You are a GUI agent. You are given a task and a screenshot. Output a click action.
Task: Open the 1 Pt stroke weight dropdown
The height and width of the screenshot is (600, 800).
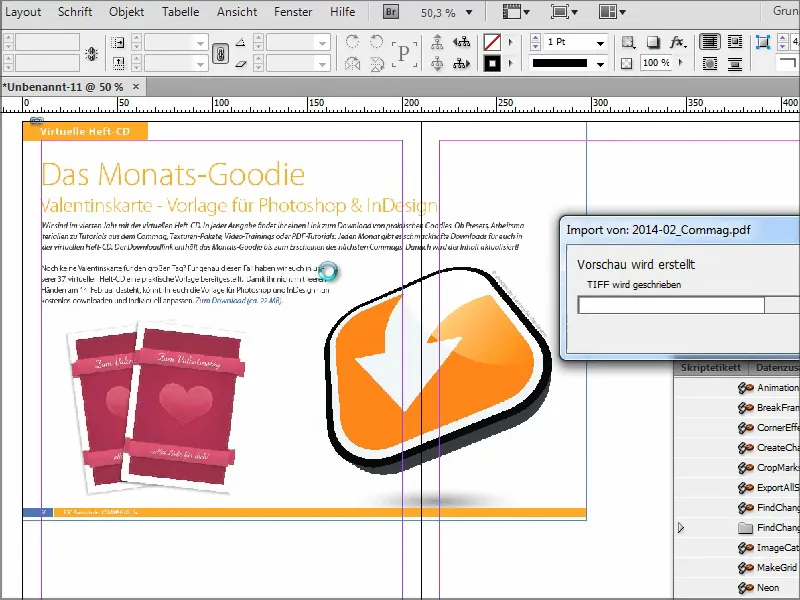pyautogui.click(x=601, y=42)
